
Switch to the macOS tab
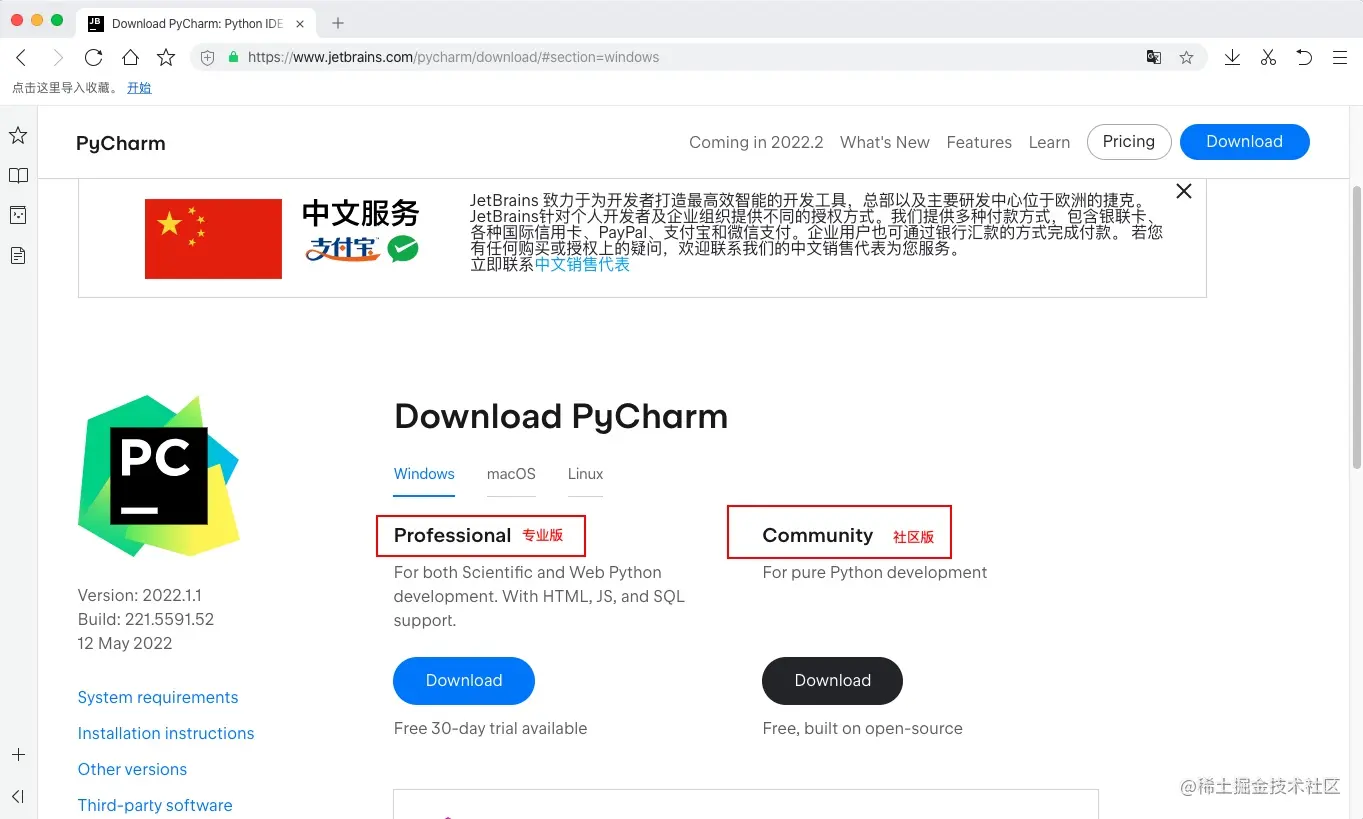pyautogui.click(x=511, y=474)
